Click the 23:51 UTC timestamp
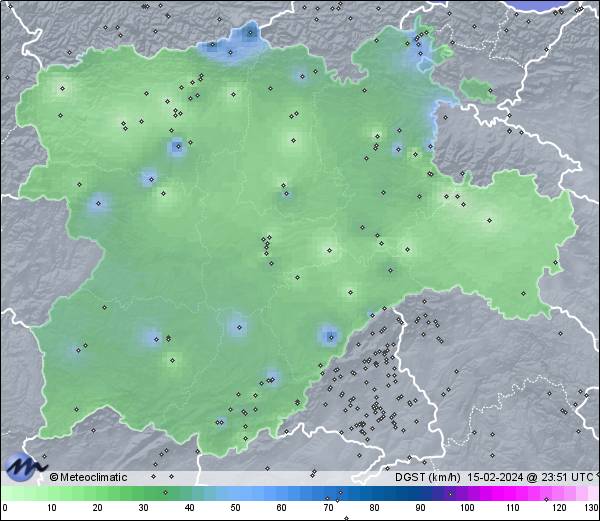 click(x=566, y=477)
